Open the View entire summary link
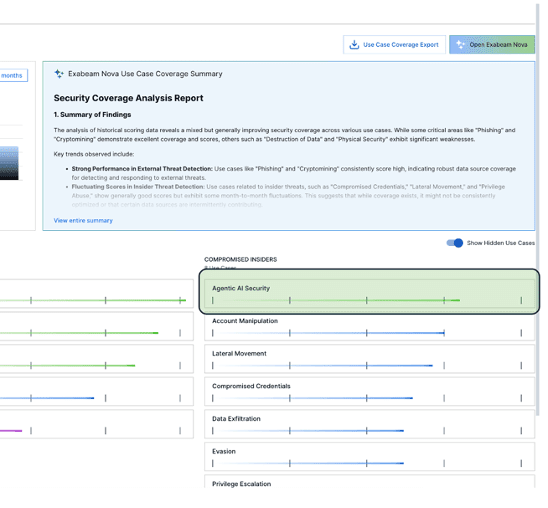 (83, 220)
